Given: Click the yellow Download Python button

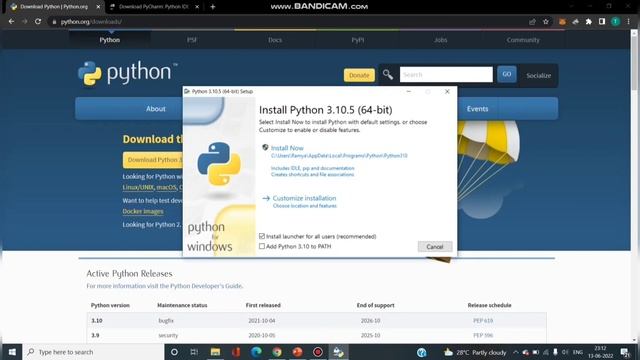Looking at the screenshot, I should pos(153,160).
